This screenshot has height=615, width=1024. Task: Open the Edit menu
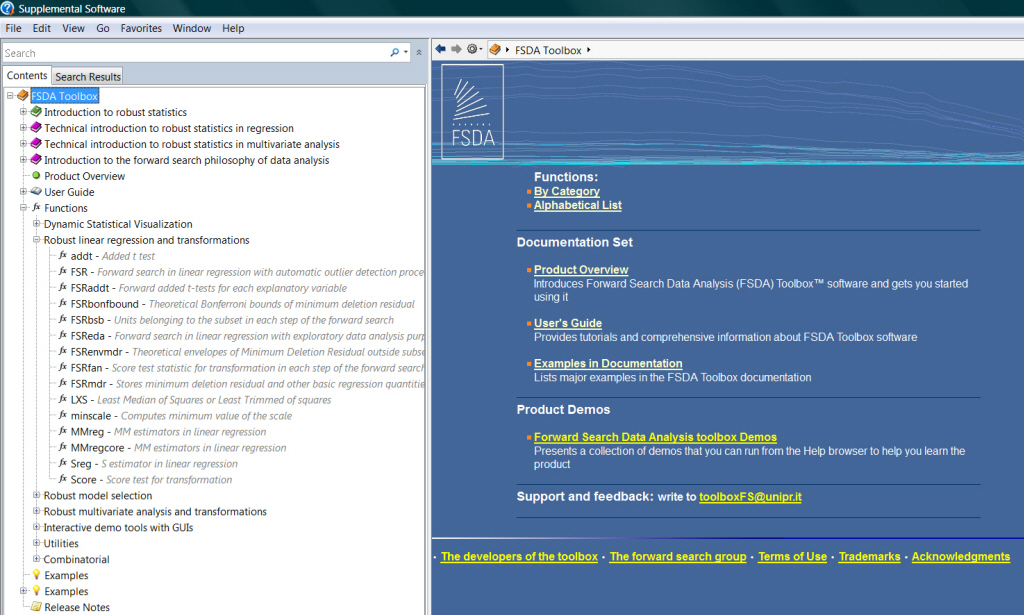click(41, 28)
